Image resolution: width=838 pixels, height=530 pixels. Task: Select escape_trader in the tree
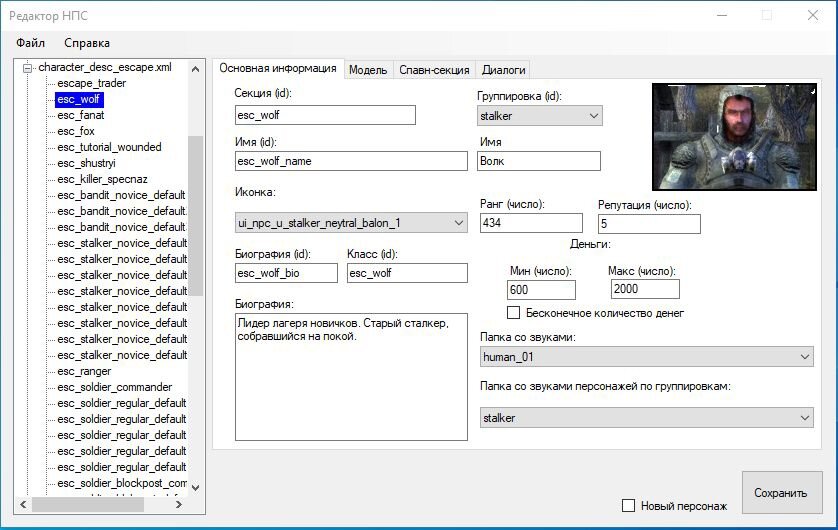pos(91,83)
